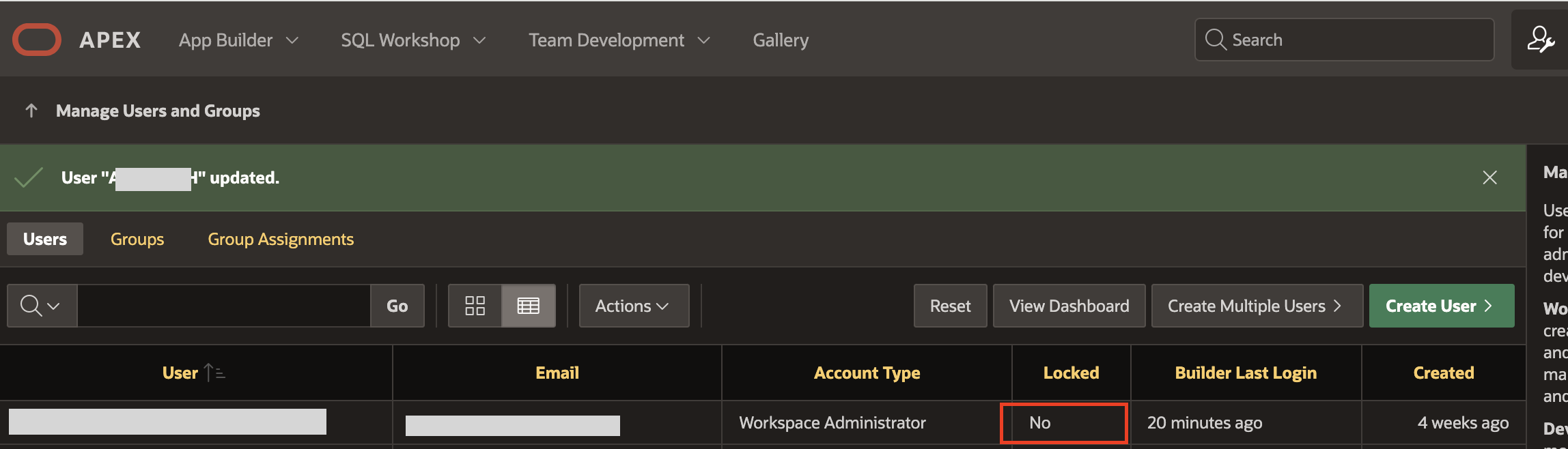Click the magnifier in the top Search box
Image resolution: width=1568 pixels, height=449 pixels.
pyautogui.click(x=1216, y=40)
